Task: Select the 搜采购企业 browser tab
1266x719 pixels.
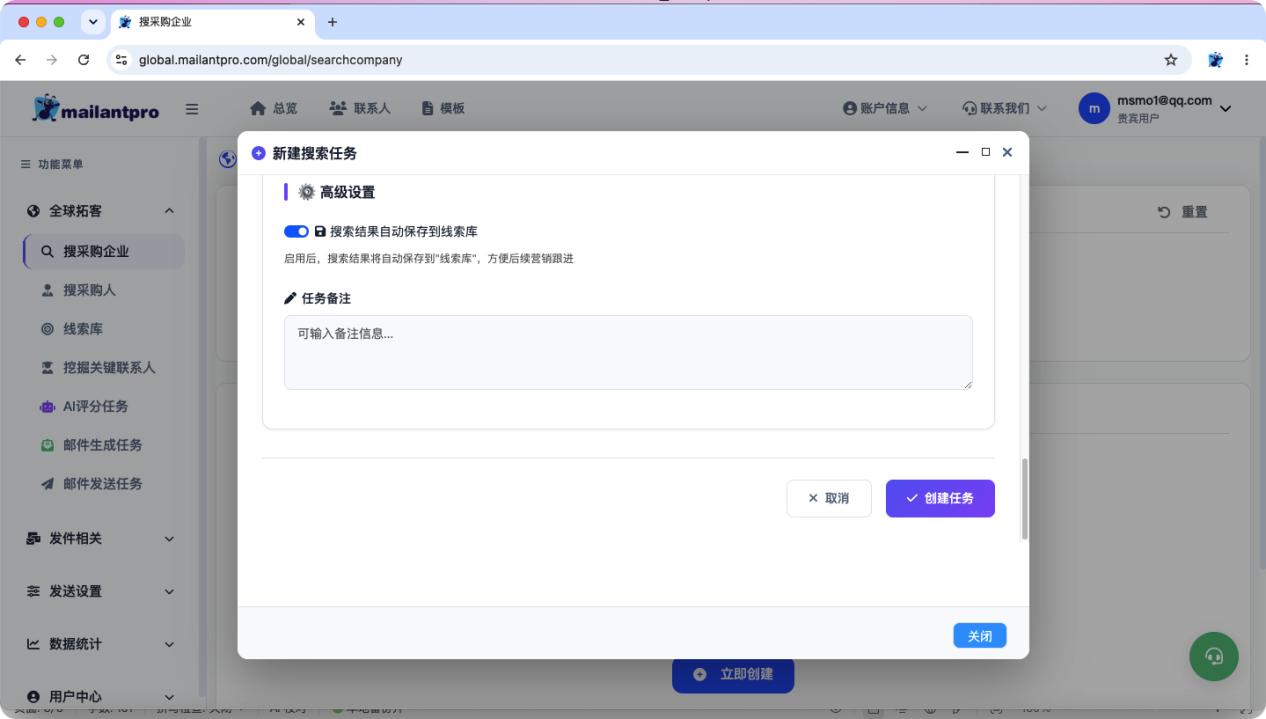Action: pyautogui.click(x=214, y=22)
